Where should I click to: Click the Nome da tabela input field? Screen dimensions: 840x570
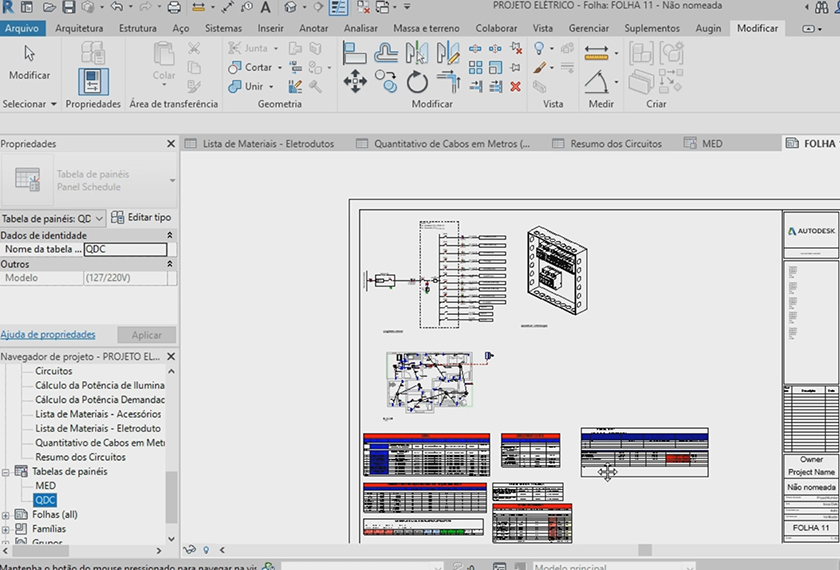click(125, 250)
